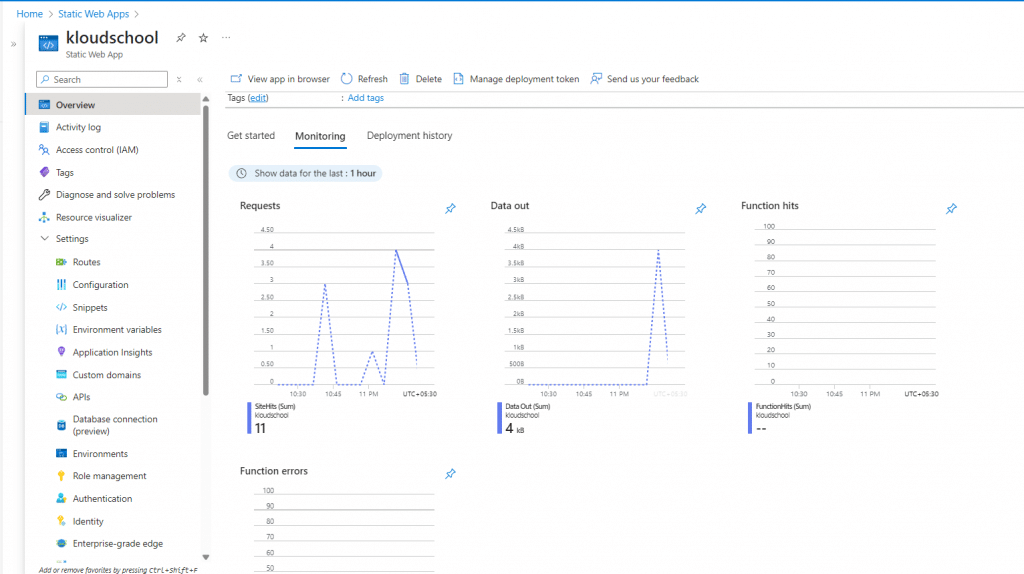The image size is (1024, 574).
Task: Open the time range selector showing 1 hour
Action: 306,173
